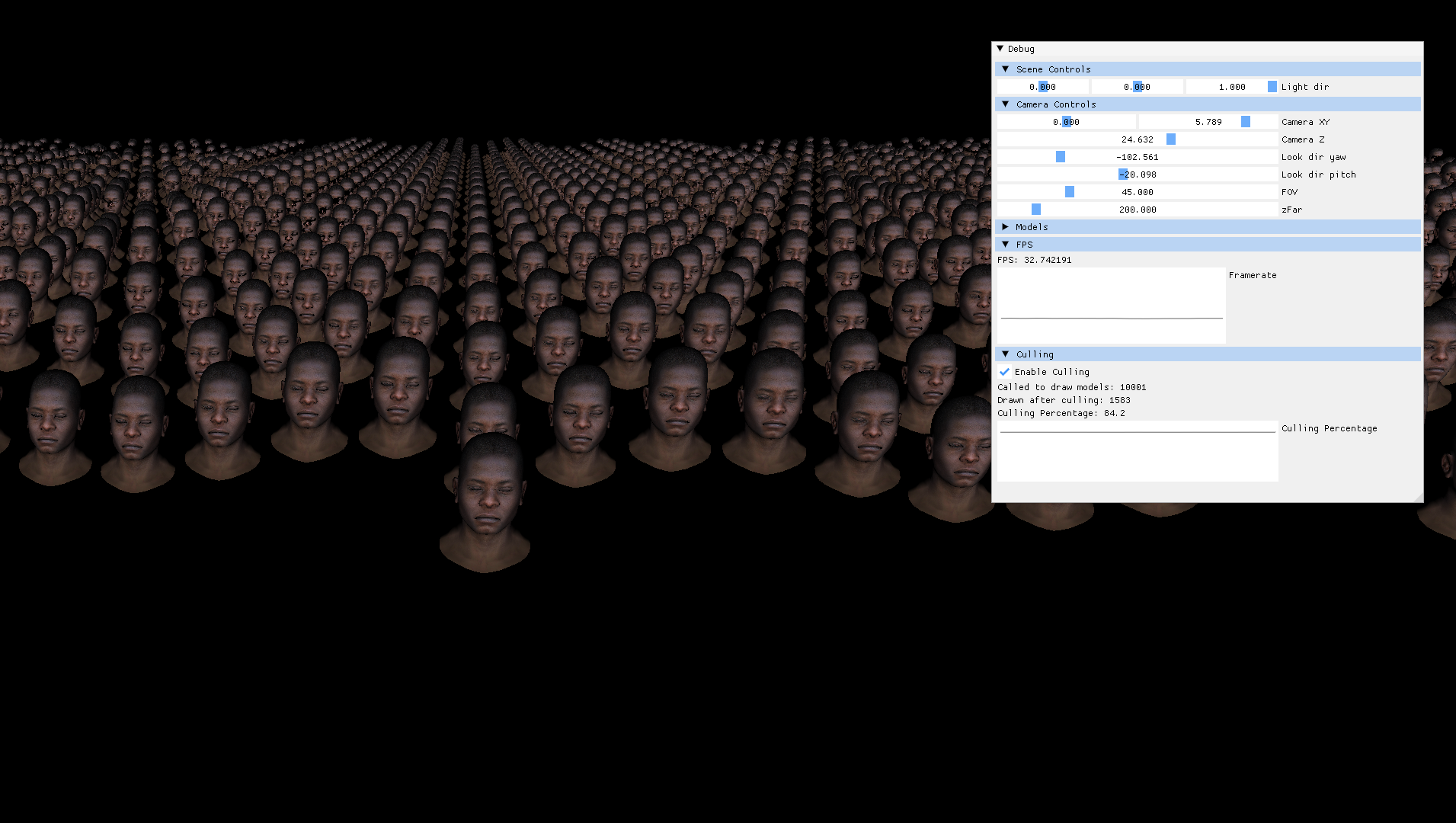Click the Camera Z slider
The image size is (1456, 823).
click(1138, 139)
